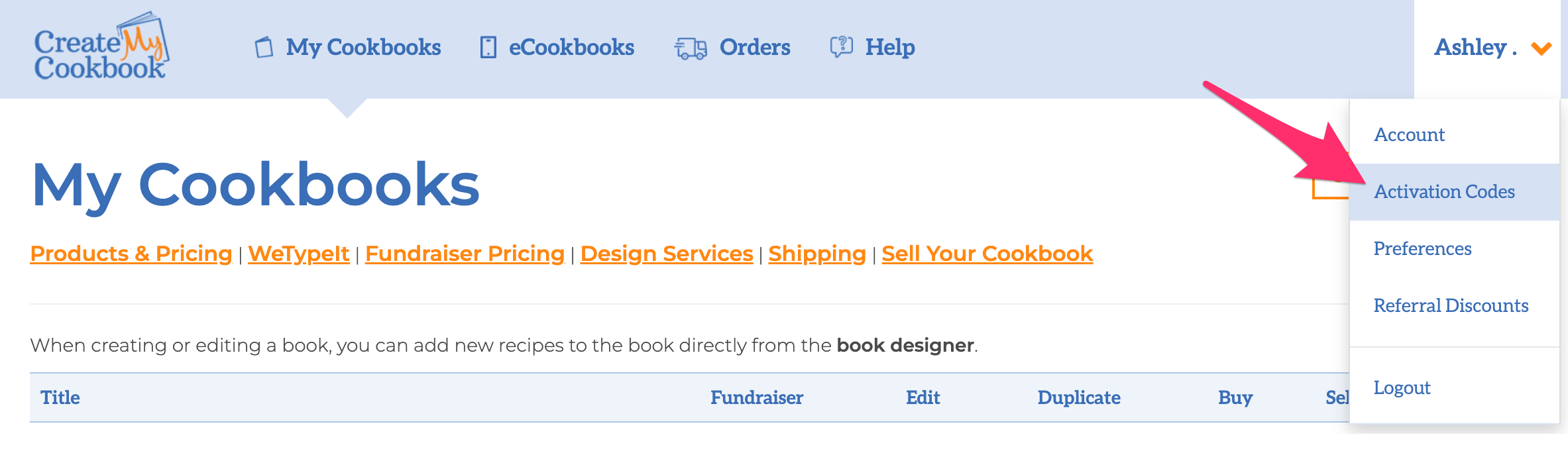
Task: Open the Help nav item
Action: (x=890, y=47)
